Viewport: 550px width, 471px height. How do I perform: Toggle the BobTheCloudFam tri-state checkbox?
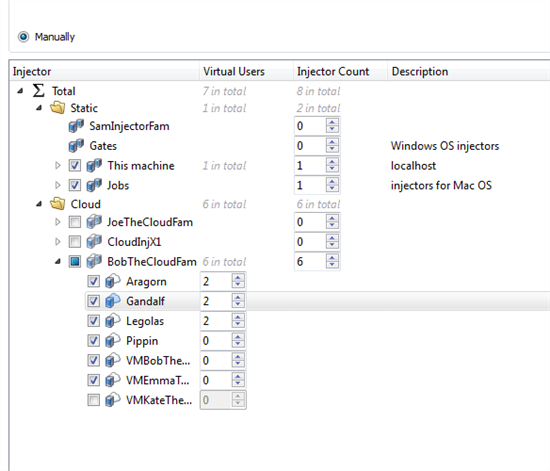(x=75, y=262)
